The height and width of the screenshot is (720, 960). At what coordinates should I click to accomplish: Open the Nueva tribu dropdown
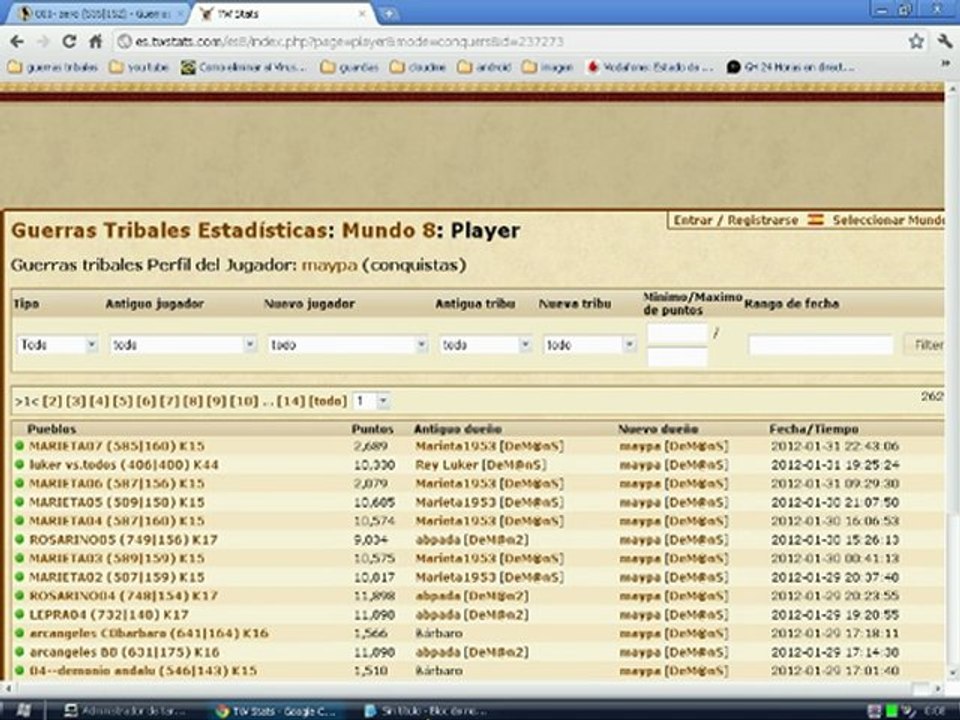590,345
